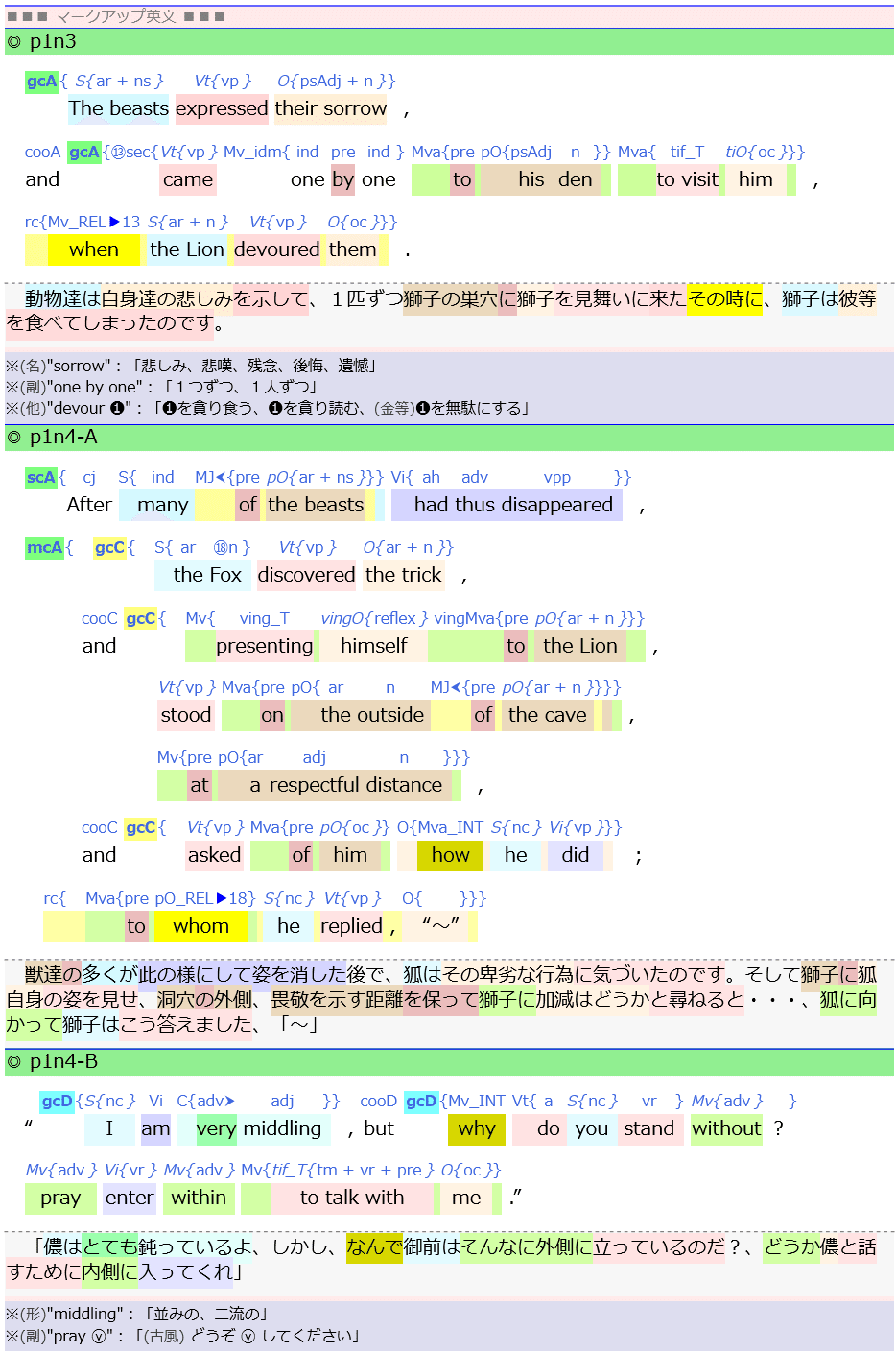Click the yellow-highlighted Japanese 'その時に'
896x1353 pixels.
725,299
